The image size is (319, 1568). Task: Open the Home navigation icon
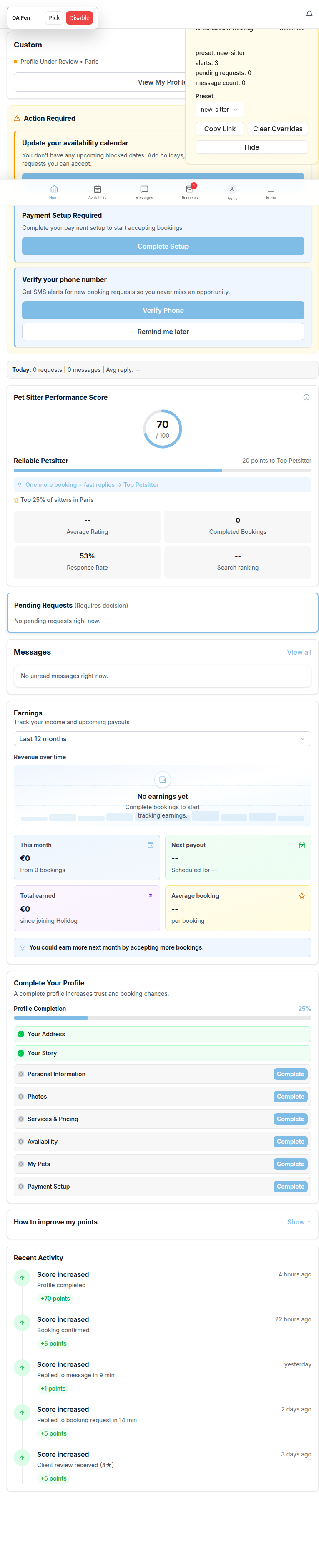tap(54, 189)
